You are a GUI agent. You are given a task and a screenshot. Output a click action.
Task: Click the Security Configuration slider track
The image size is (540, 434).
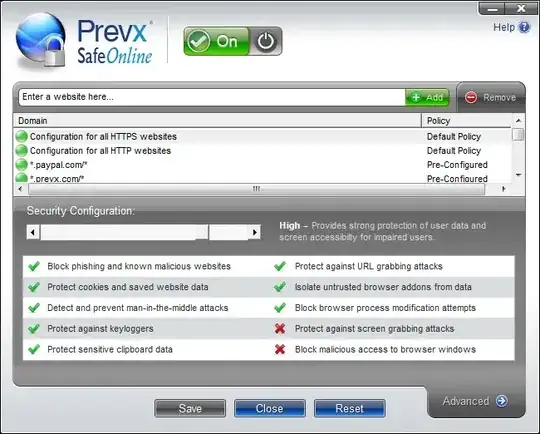click(144, 232)
